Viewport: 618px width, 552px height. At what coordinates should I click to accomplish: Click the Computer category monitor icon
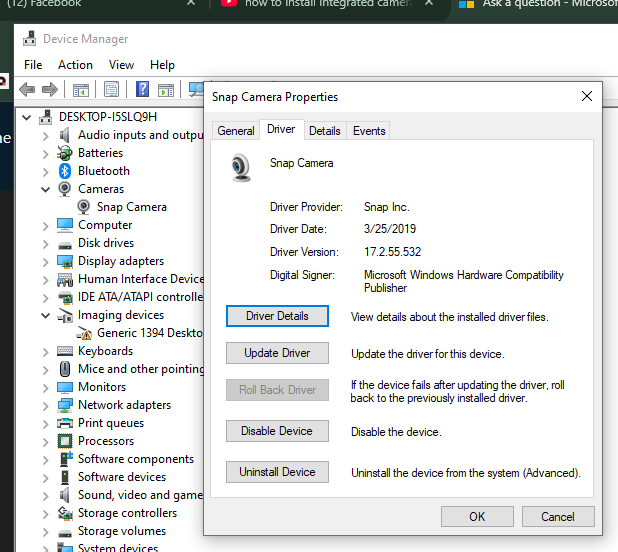point(65,225)
